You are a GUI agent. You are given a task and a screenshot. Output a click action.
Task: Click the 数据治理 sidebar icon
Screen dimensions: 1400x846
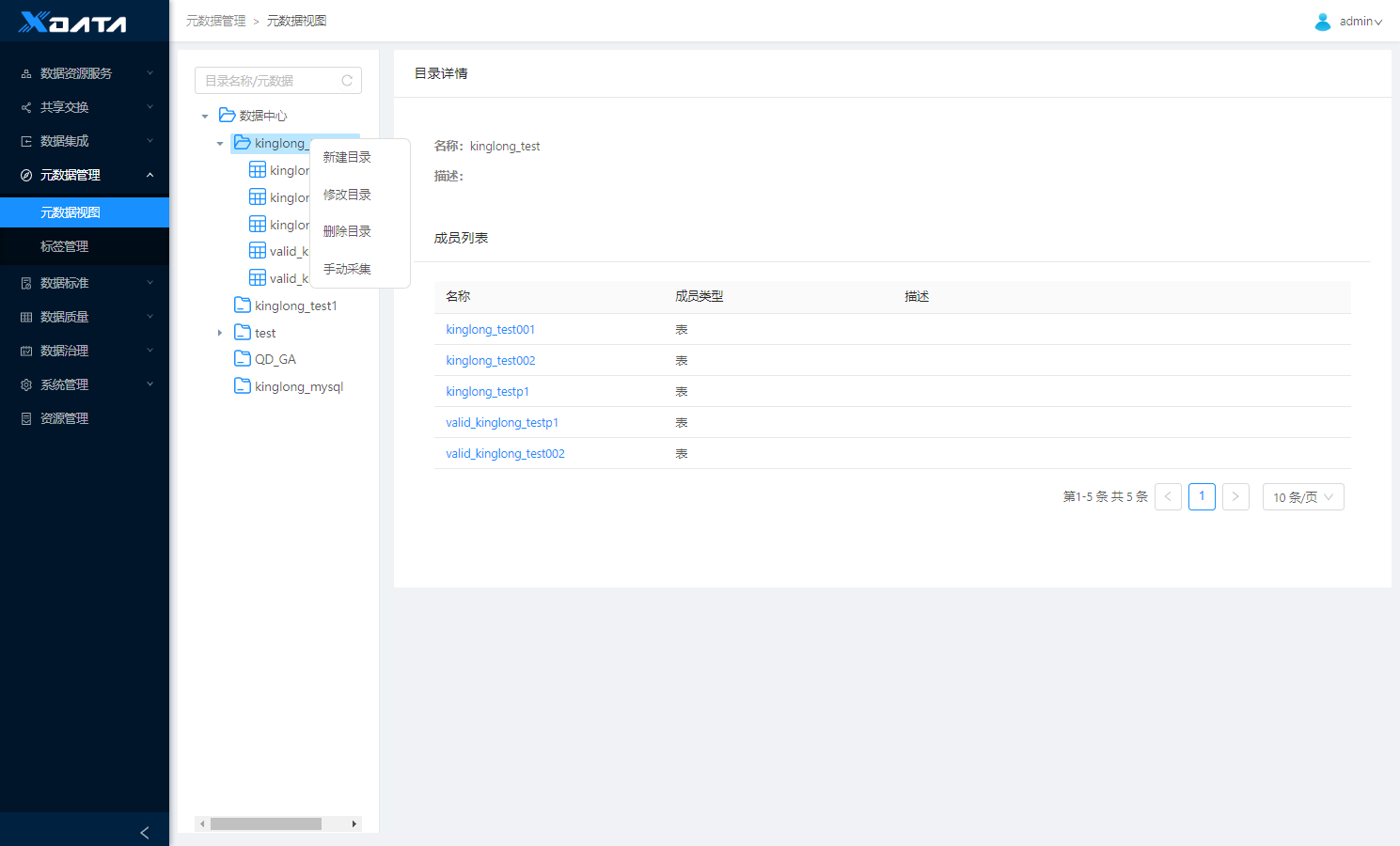26,351
